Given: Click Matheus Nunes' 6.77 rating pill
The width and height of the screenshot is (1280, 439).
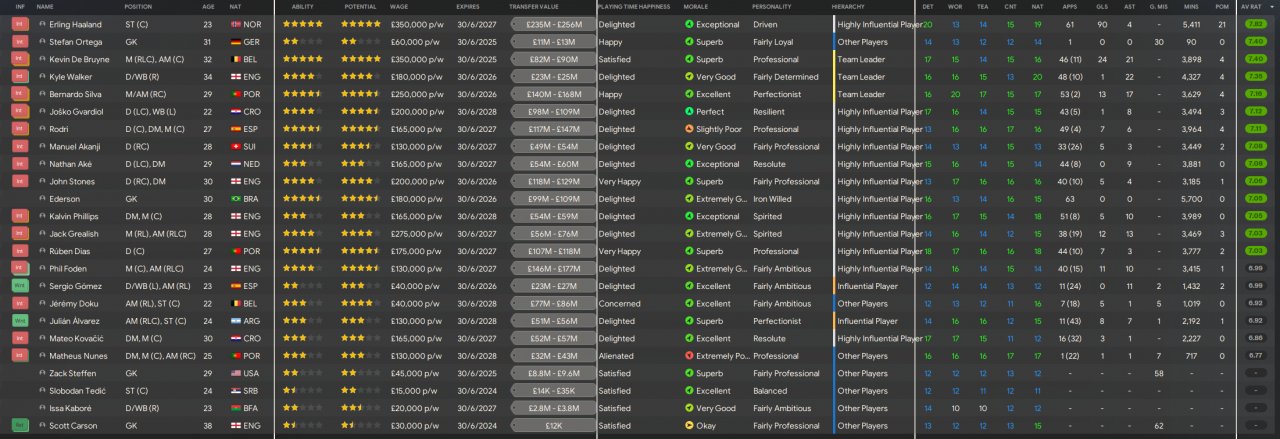Looking at the screenshot, I should (x=1255, y=356).
